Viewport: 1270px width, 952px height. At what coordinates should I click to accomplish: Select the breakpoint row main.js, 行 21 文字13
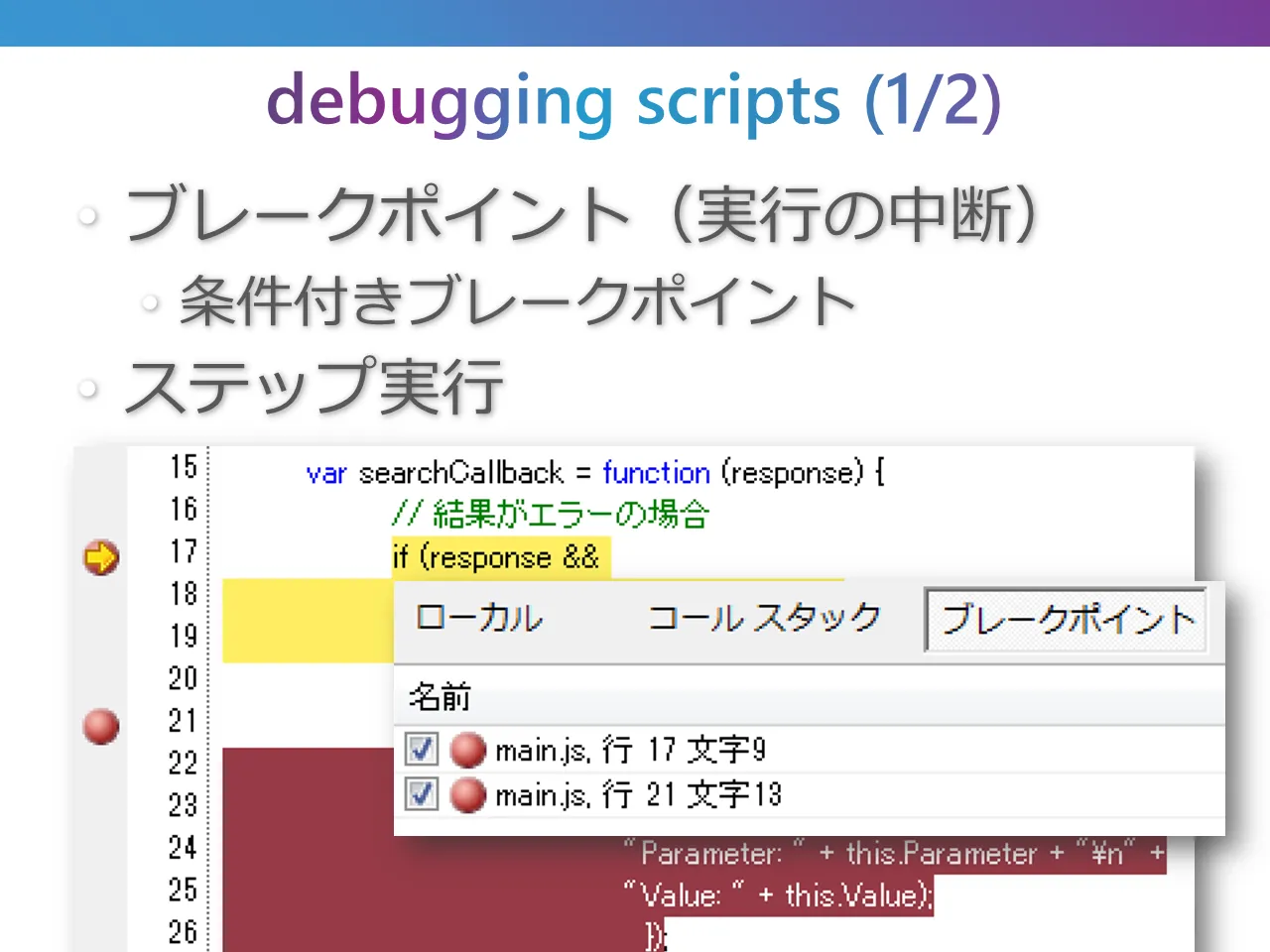point(809,794)
